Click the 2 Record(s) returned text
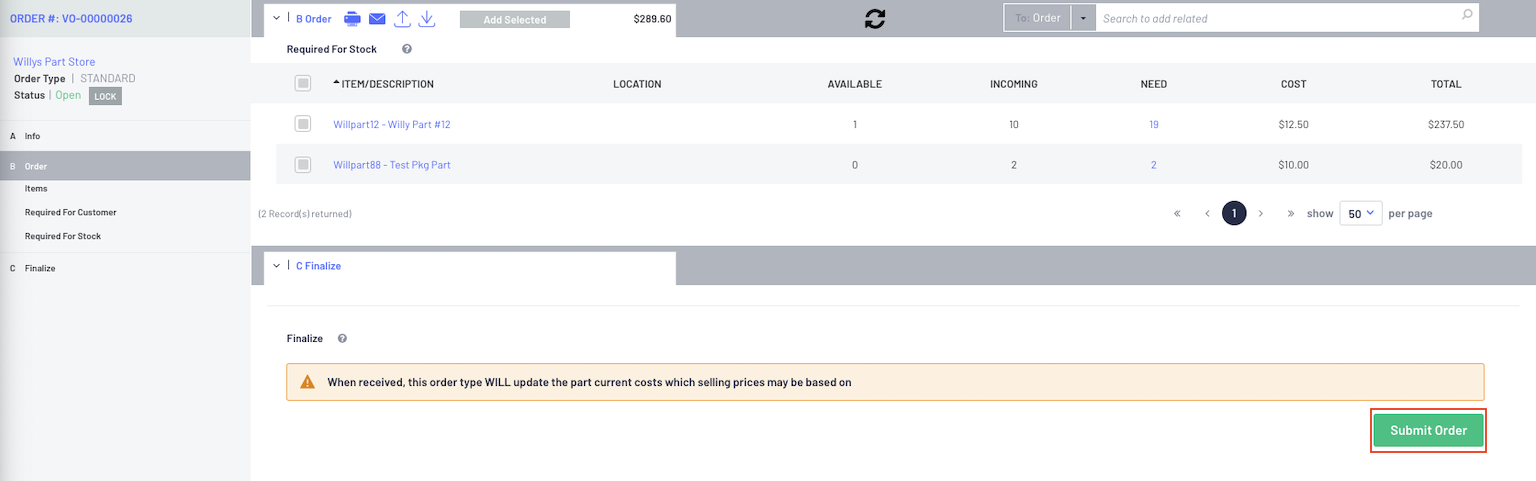 tap(305, 214)
